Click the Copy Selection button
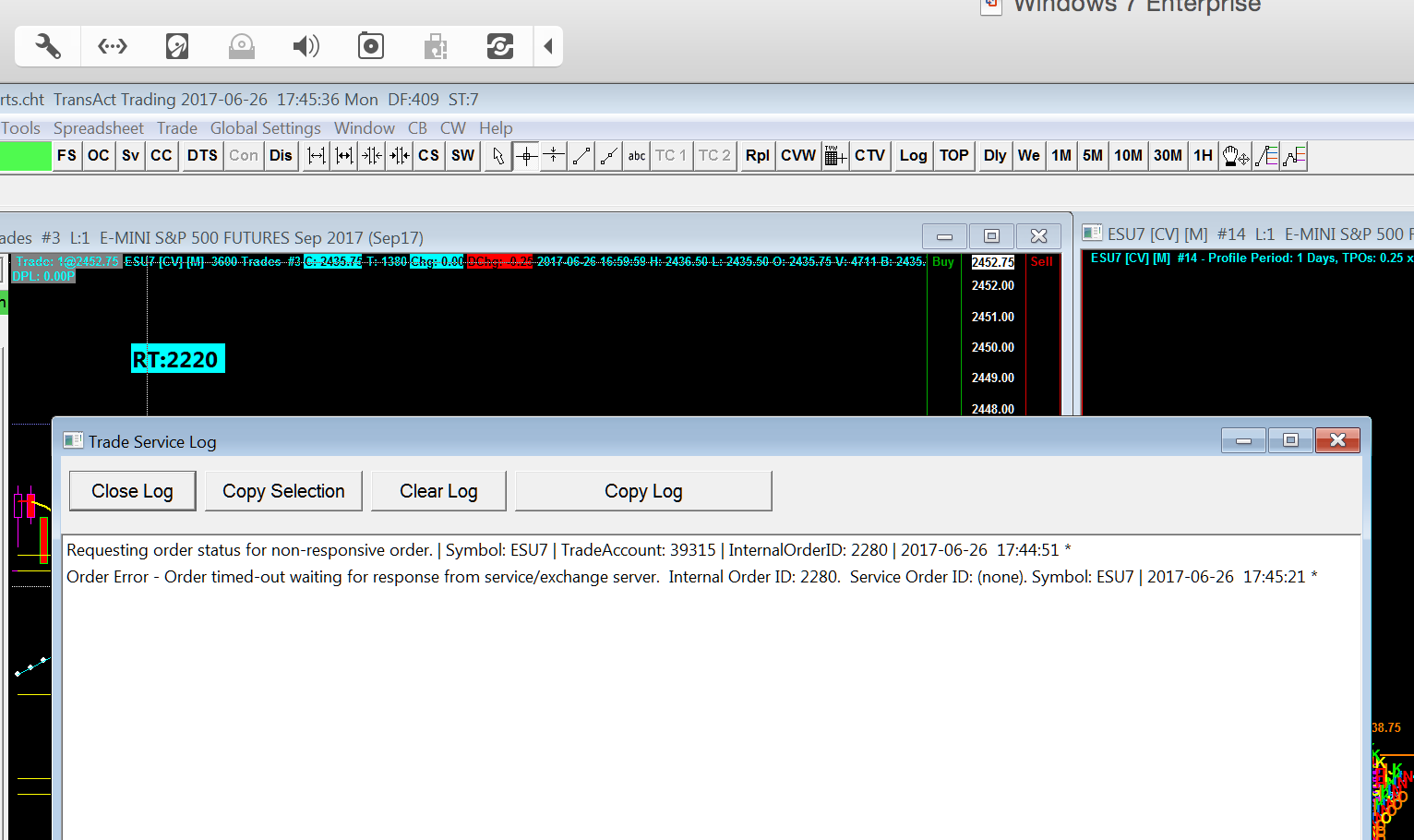 pyautogui.click(x=283, y=491)
